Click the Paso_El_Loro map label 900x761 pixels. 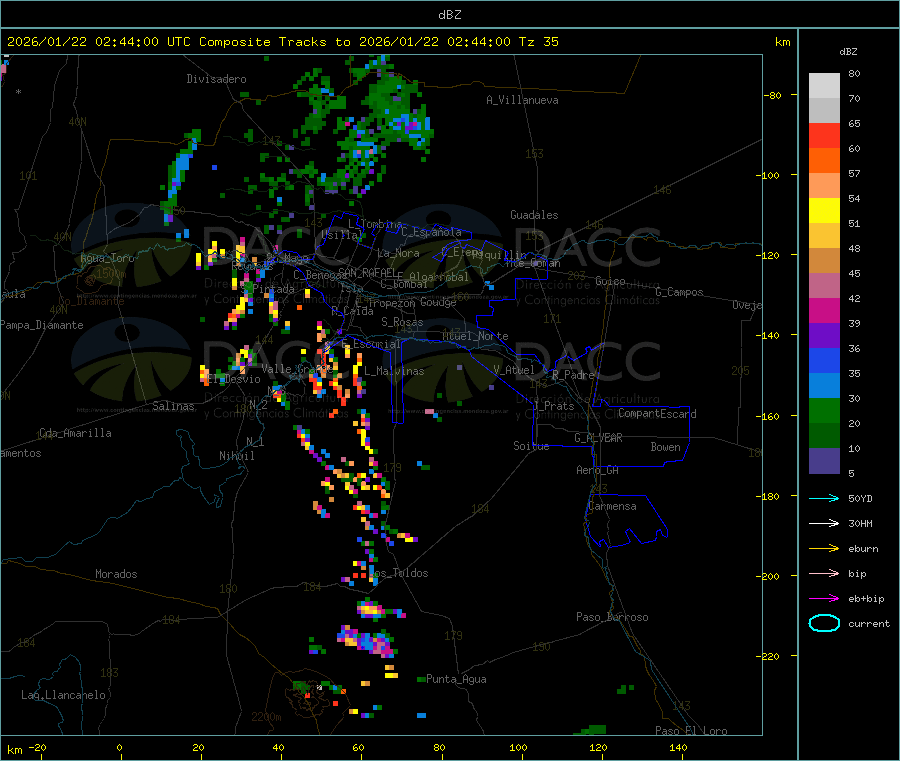[691, 731]
